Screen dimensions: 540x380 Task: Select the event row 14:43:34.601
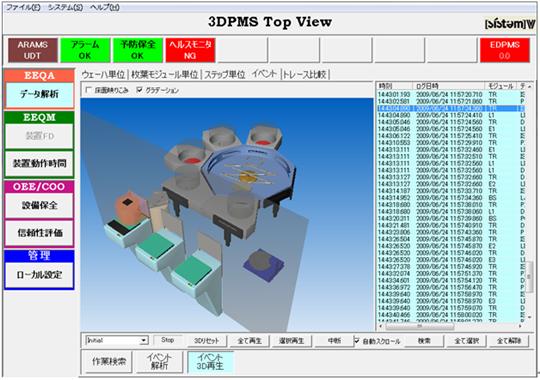pos(450,280)
